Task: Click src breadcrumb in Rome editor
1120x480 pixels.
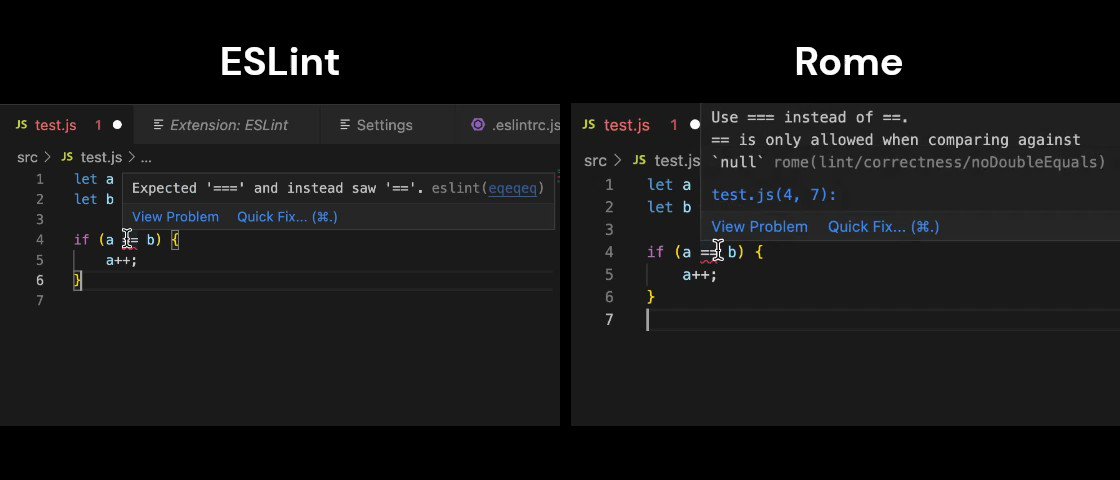Action: click(x=595, y=161)
